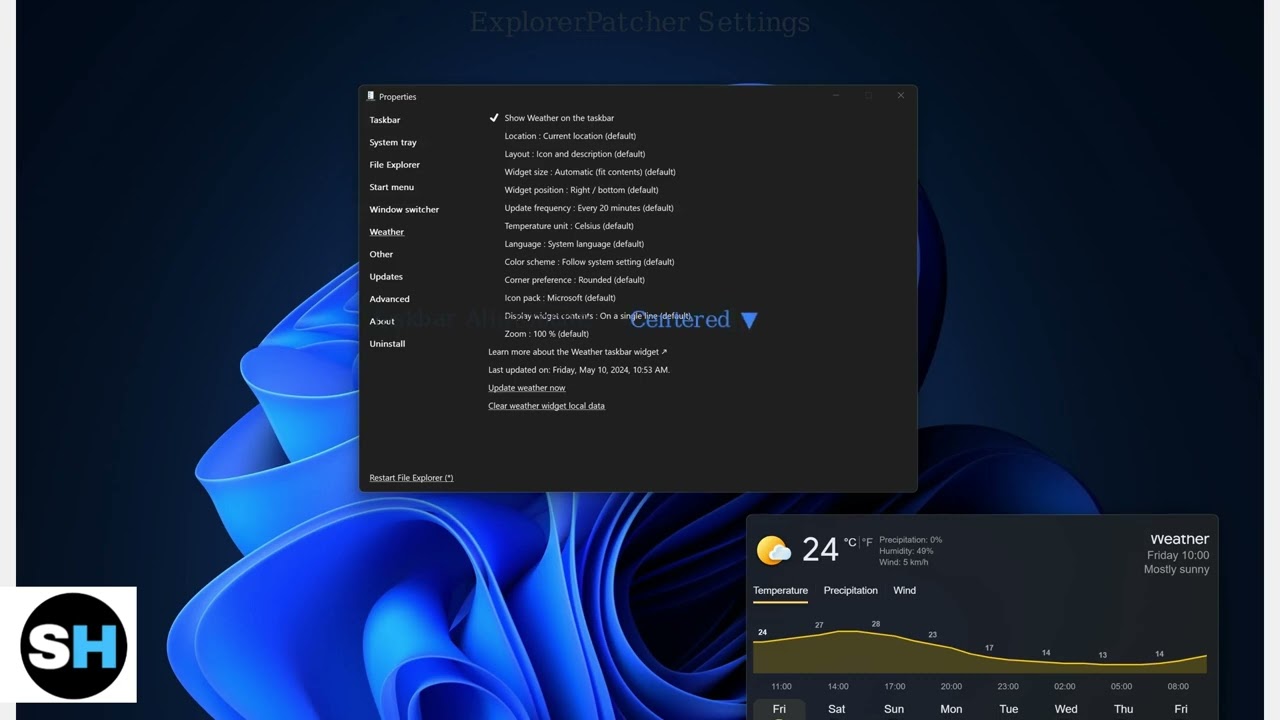The height and width of the screenshot is (720, 1280).
Task: Change Widget position Right / bottom option
Action: tap(581, 190)
